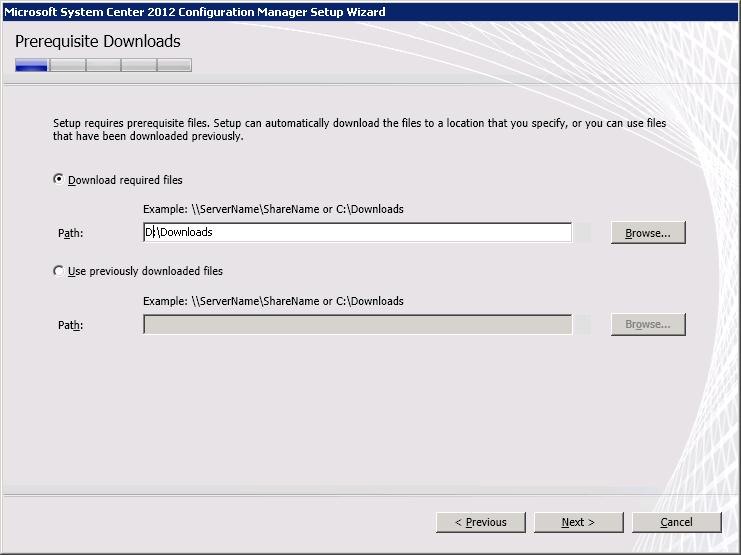
Task: Select Use previously downloaded files option
Action: coord(59,271)
